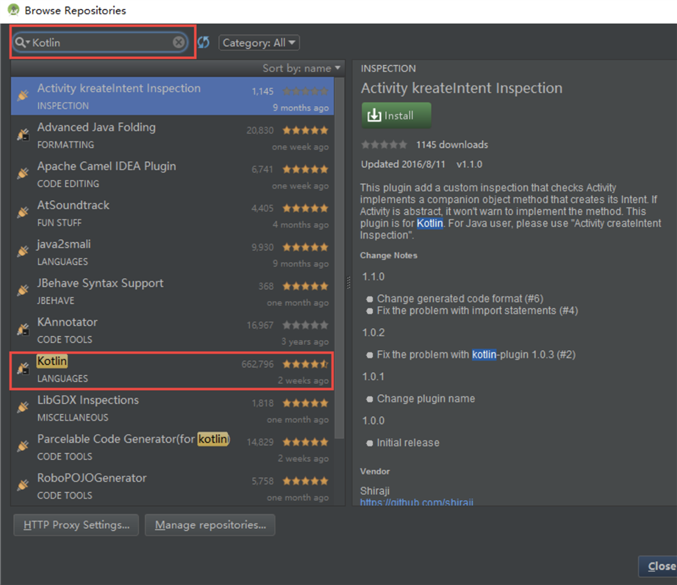Click the plug icon beside Activity kreateIntent Inspection
Viewport: 677px width, 585px height.
(x=23, y=95)
